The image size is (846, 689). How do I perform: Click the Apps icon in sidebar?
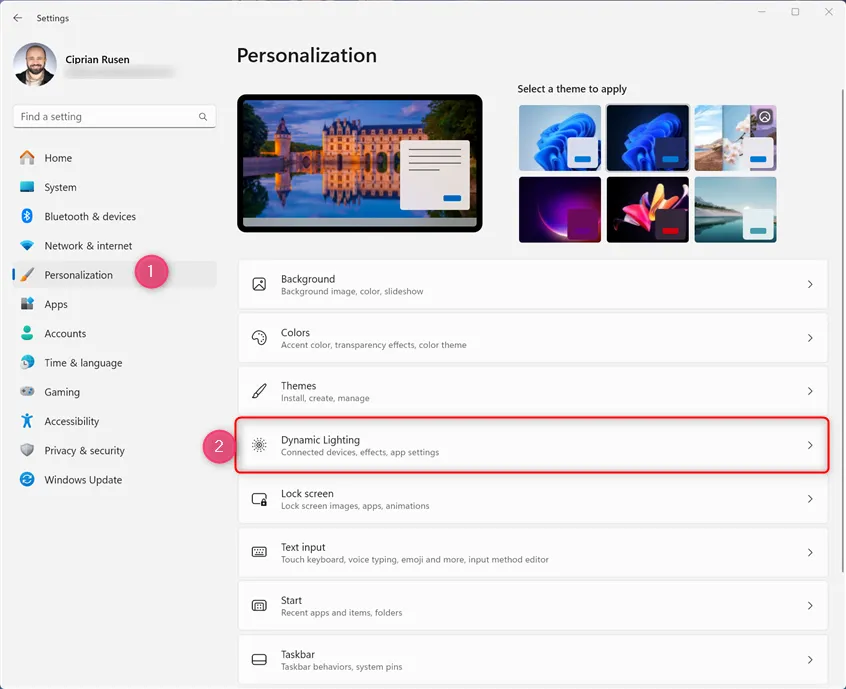[27, 304]
